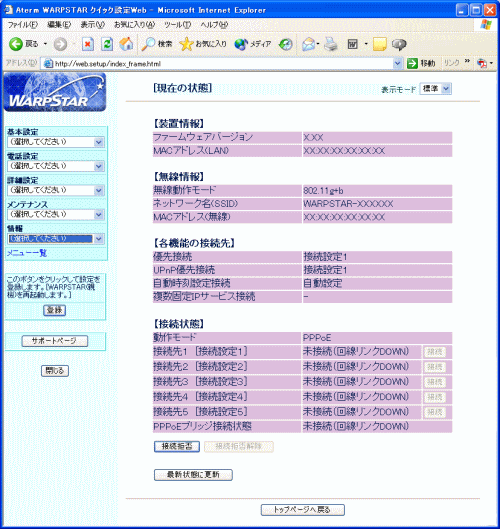This screenshot has width=500, height=529.
Task: Expand the links bar chevron
Action: pyautogui.click(x=467, y=61)
